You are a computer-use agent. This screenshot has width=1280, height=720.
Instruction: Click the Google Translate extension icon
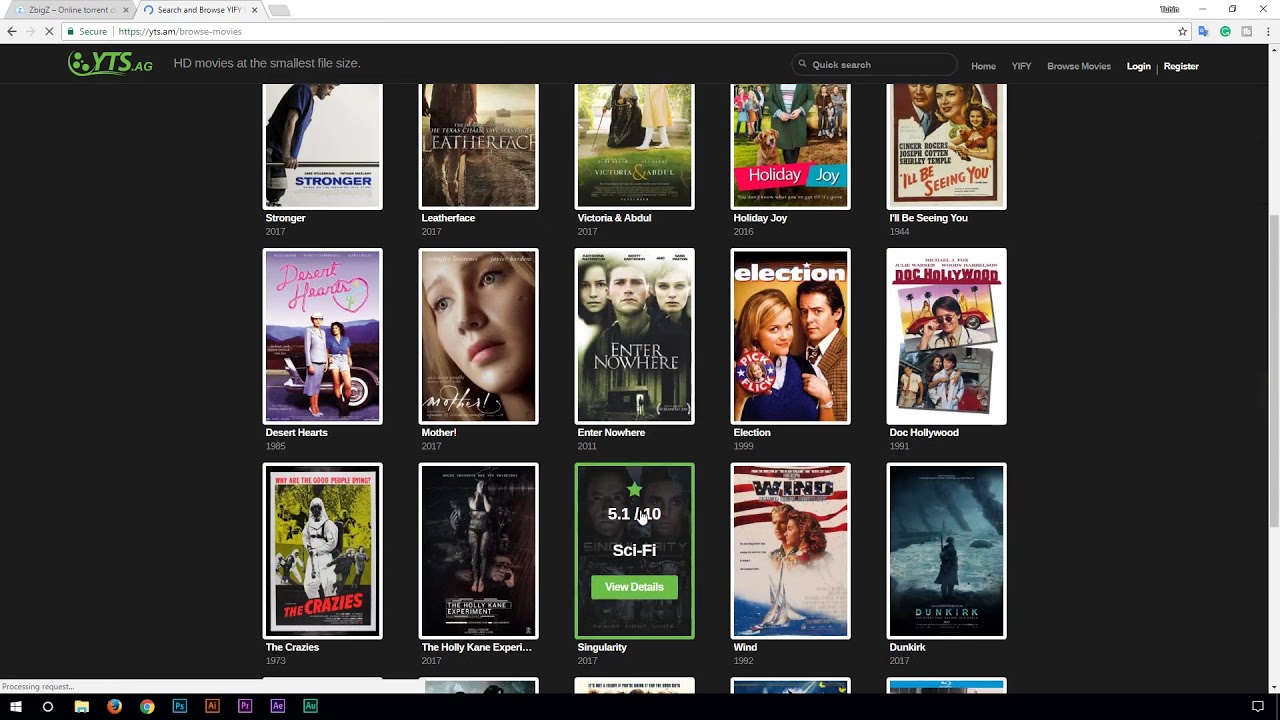(x=1203, y=32)
